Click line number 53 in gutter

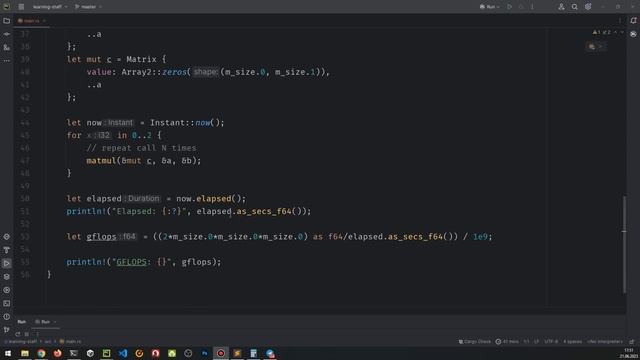point(25,237)
